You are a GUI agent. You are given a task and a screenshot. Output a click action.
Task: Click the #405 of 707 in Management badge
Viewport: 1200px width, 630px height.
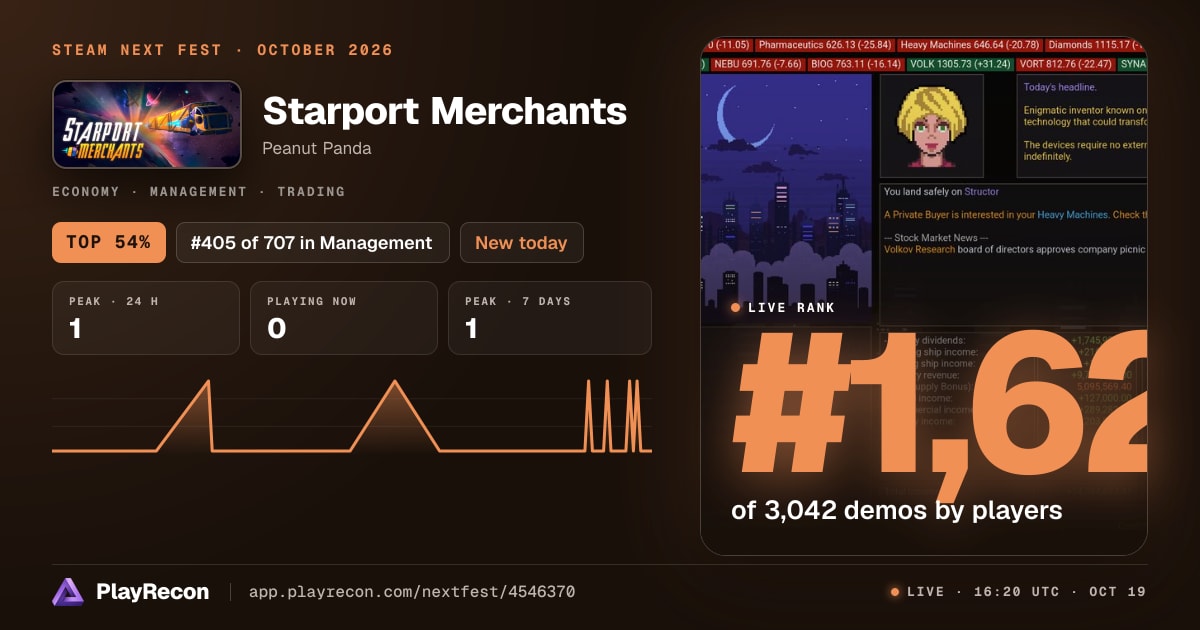click(311, 242)
